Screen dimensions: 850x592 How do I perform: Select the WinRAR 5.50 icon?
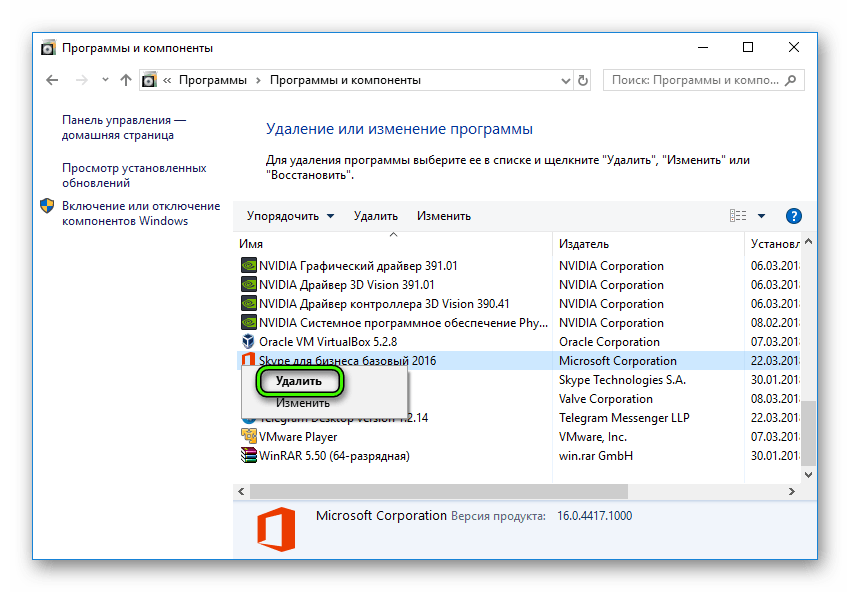point(248,455)
